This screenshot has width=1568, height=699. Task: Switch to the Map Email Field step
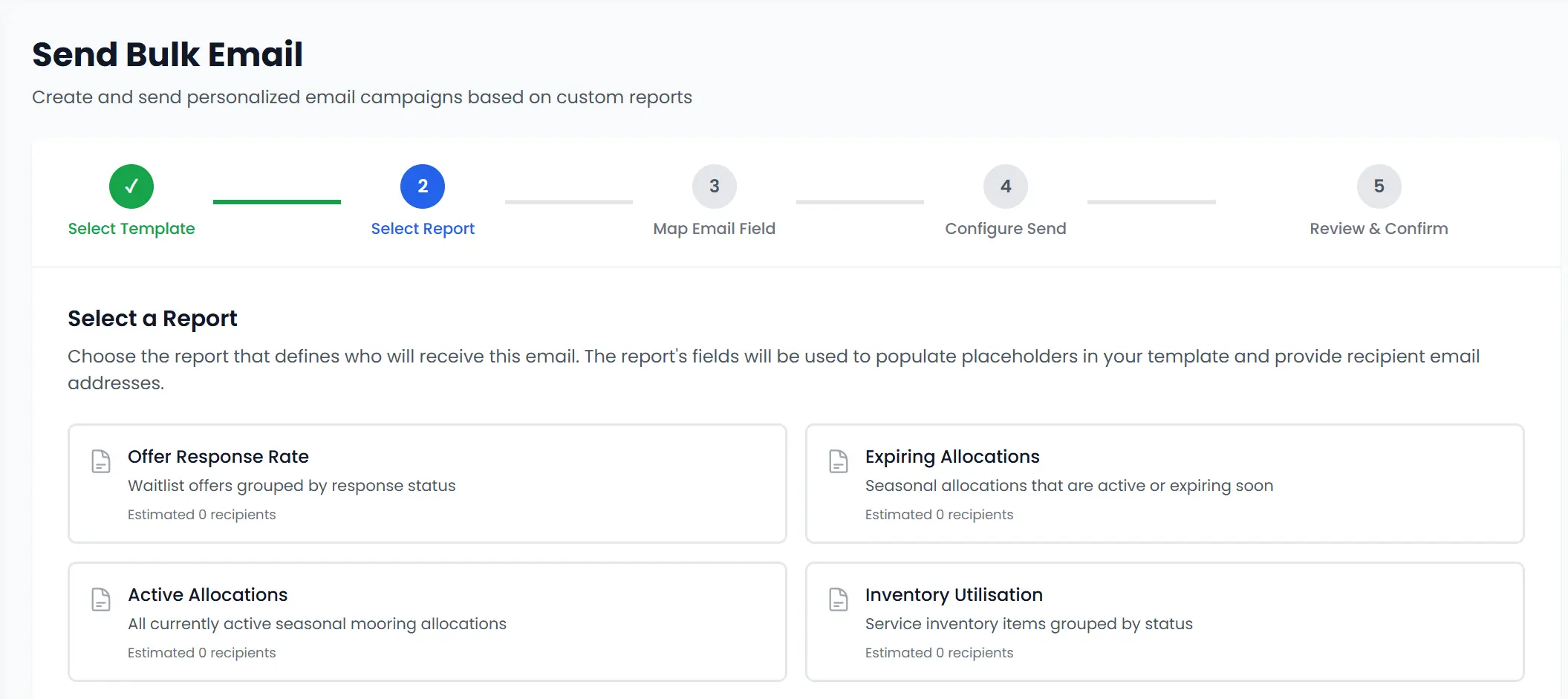(x=714, y=228)
